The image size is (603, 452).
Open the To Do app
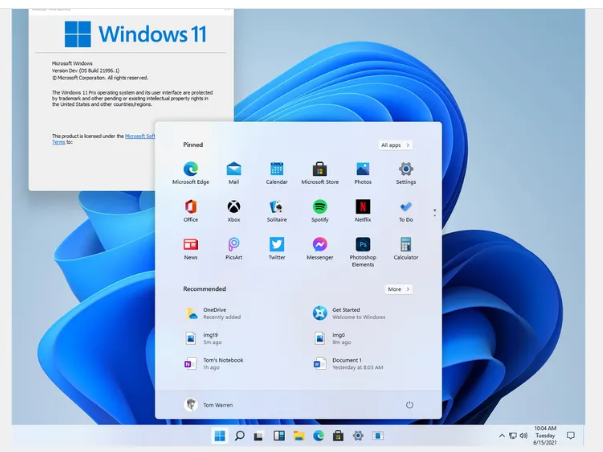pos(406,211)
